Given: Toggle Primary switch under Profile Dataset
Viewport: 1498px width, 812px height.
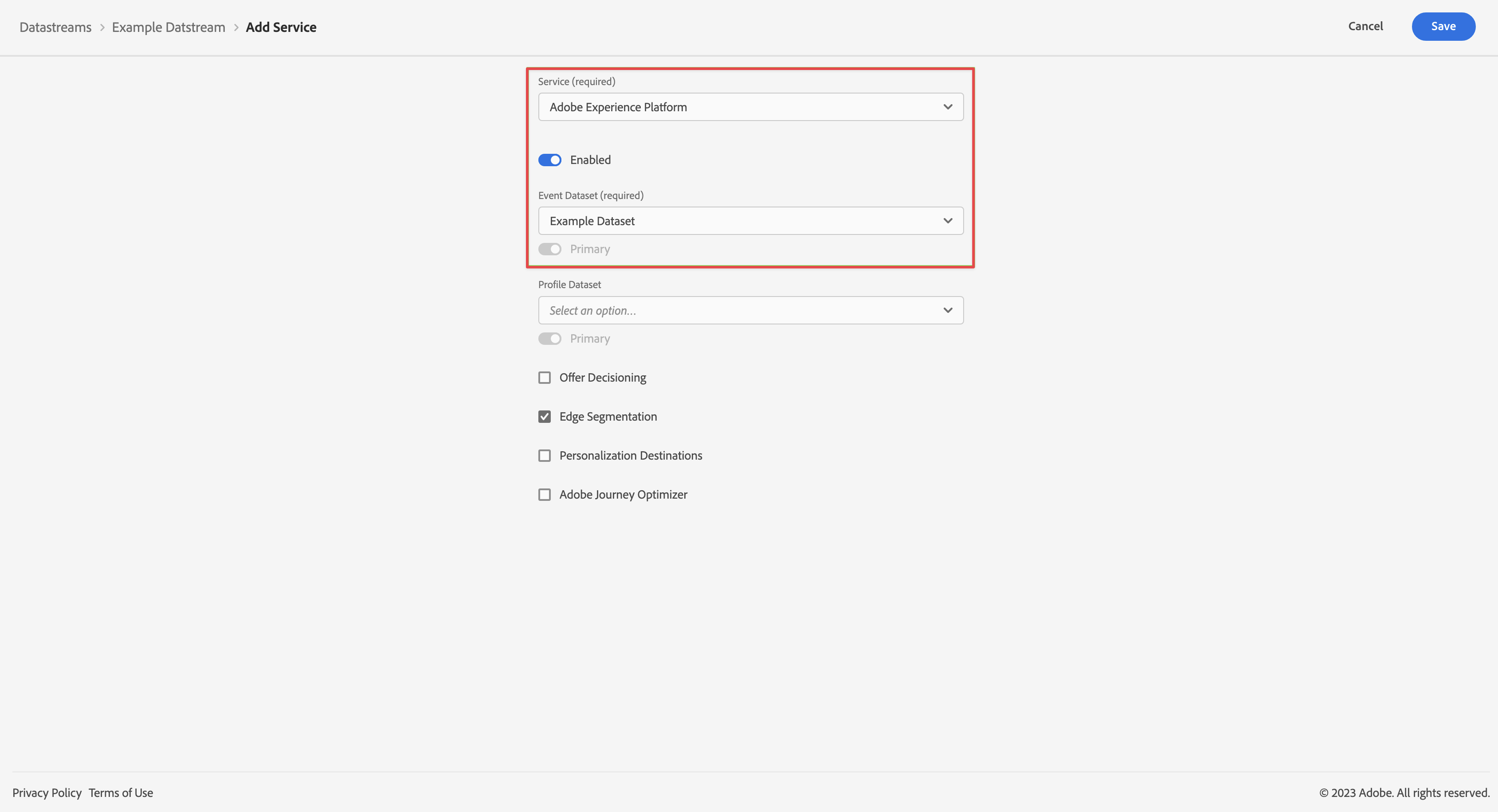Looking at the screenshot, I should click(x=549, y=339).
